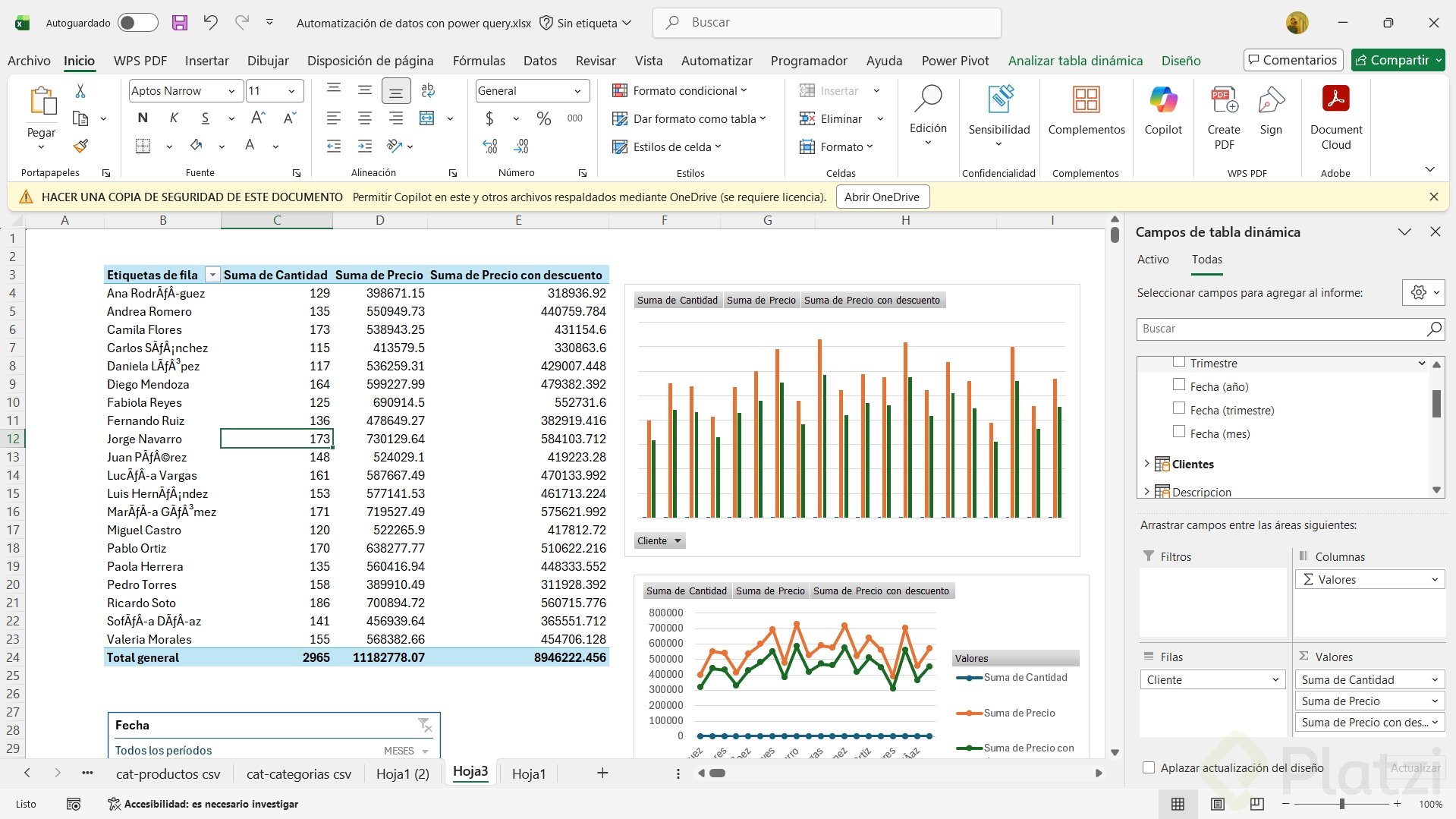
Task: Toggle bold formatting with N button
Action: [143, 118]
